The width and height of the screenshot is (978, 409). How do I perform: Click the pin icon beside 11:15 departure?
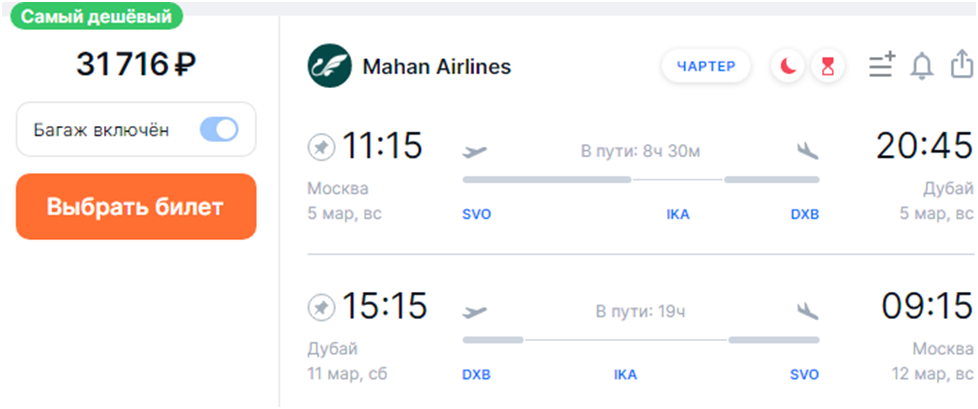[x=321, y=148]
